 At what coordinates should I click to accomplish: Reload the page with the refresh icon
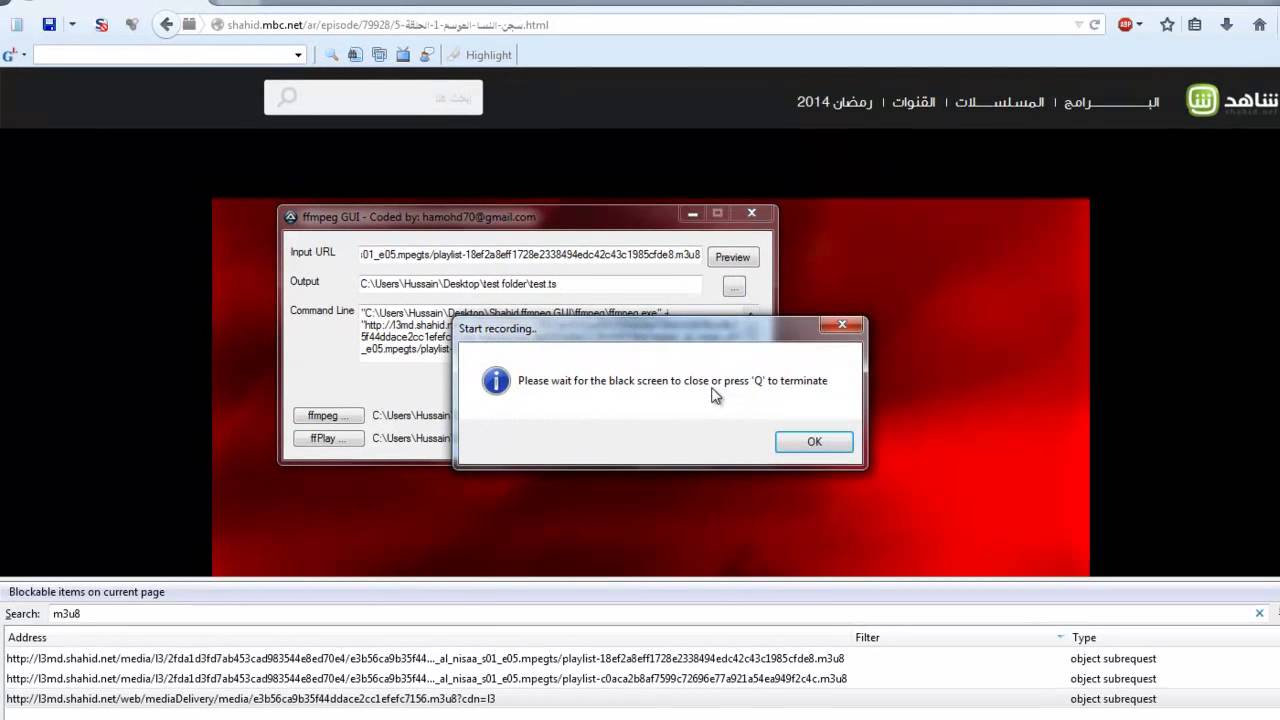(1095, 25)
